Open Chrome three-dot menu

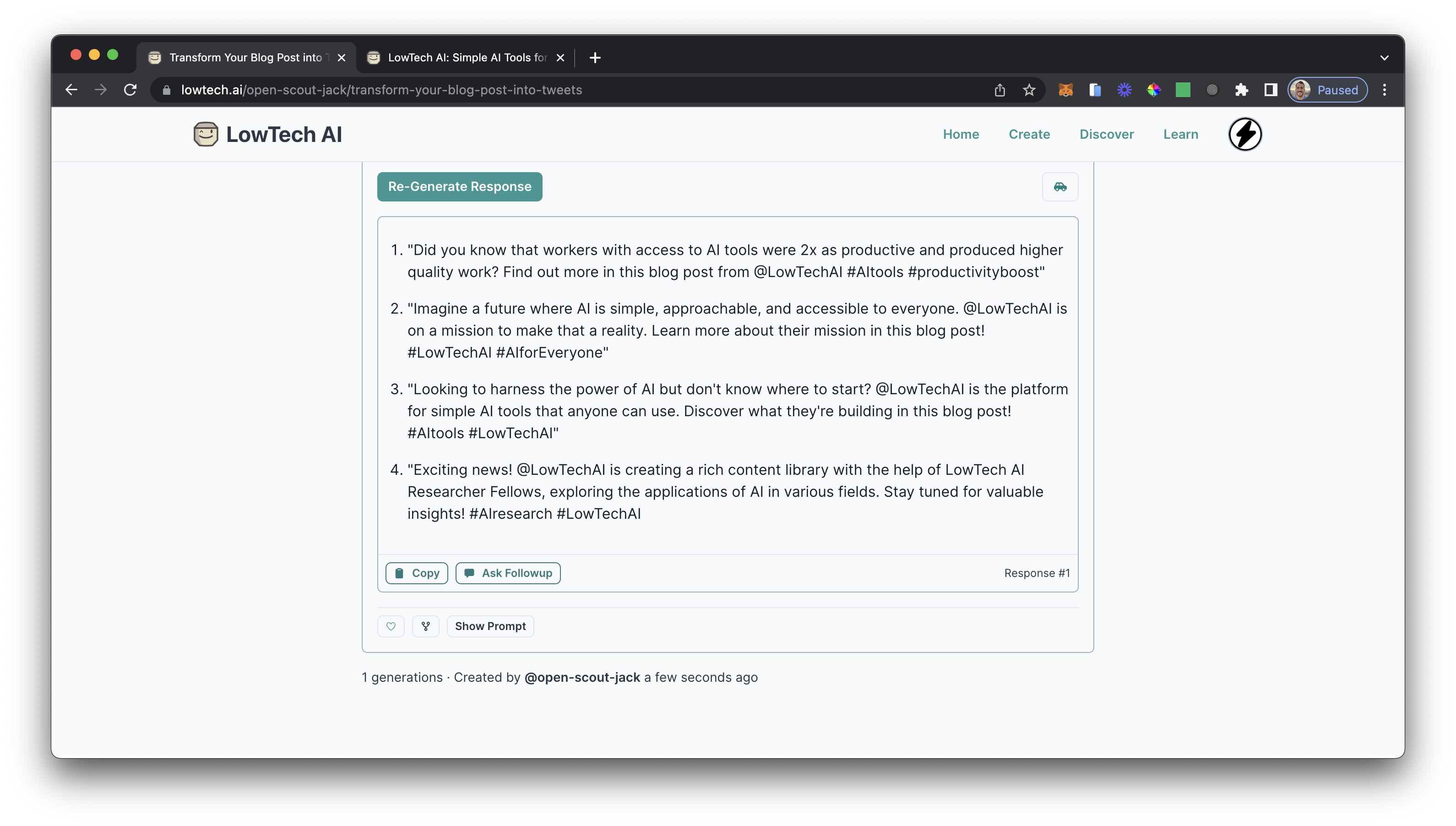1384,90
